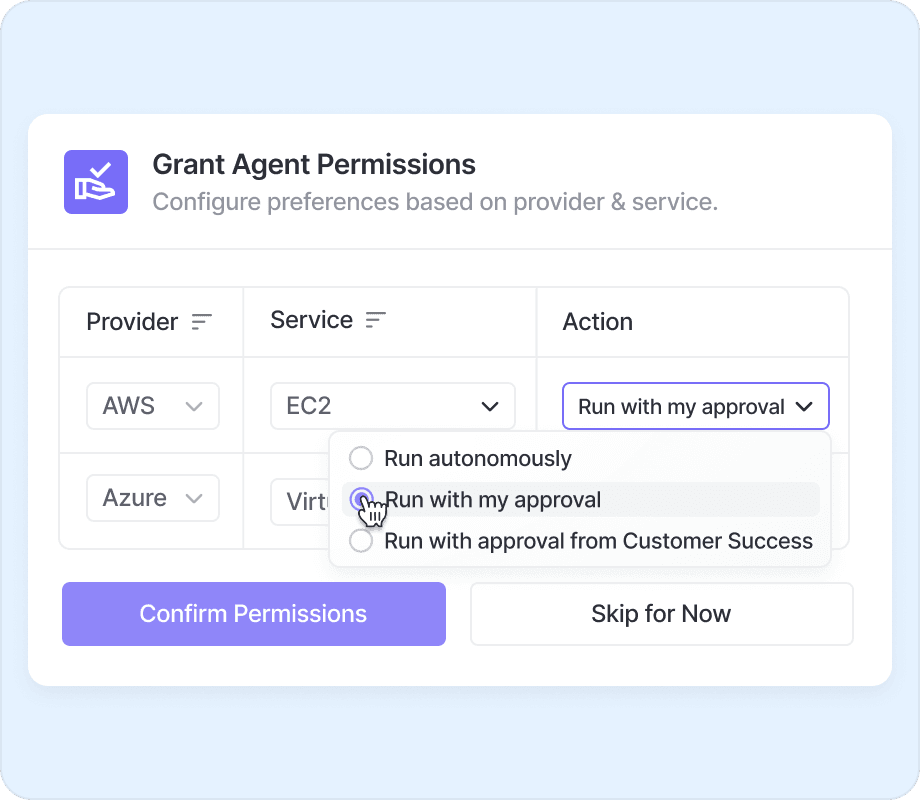Click the Action column header
The width and height of the screenshot is (920, 800).
[x=598, y=322]
